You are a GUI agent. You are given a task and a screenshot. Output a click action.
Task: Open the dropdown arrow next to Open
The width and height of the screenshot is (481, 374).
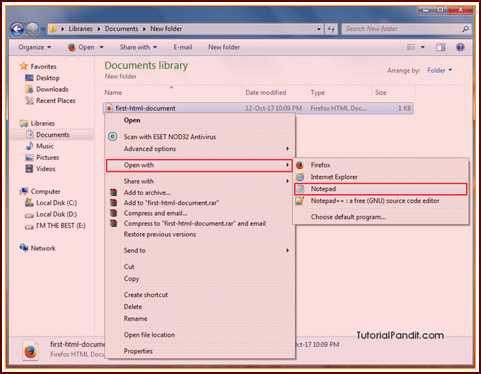101,47
